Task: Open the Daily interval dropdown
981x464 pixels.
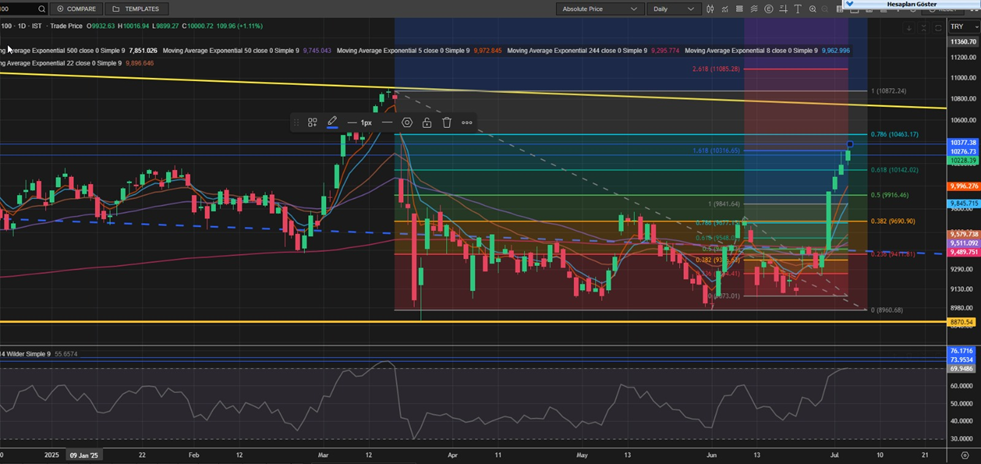Action: click(674, 9)
